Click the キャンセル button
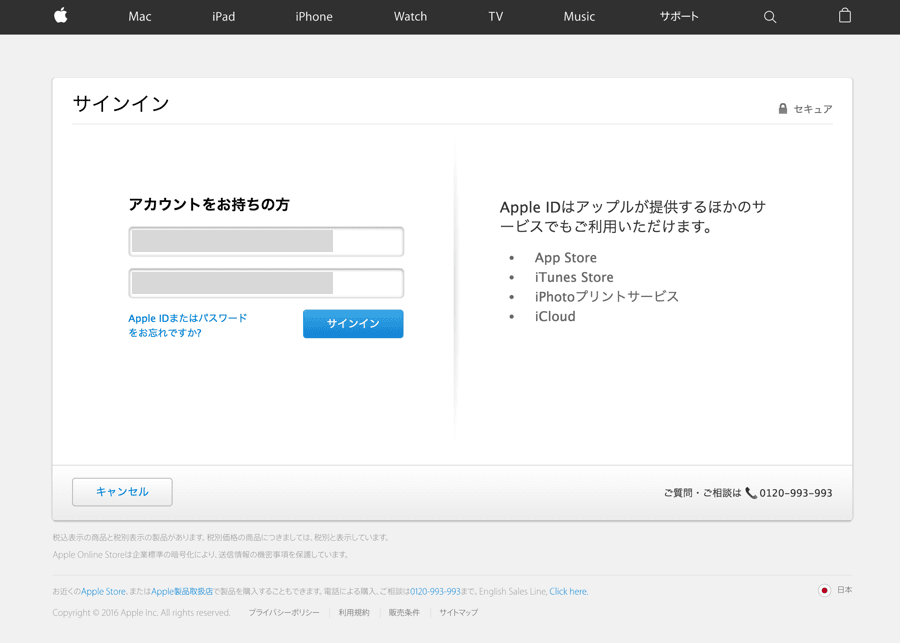 [x=122, y=492]
